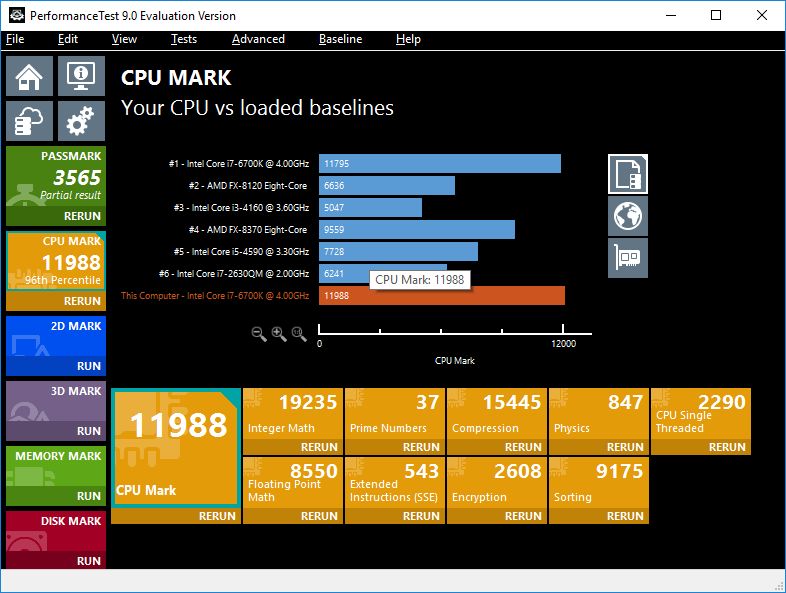Select the large CPU Mark 11988 tile
The height and width of the screenshot is (593, 786).
(176, 448)
